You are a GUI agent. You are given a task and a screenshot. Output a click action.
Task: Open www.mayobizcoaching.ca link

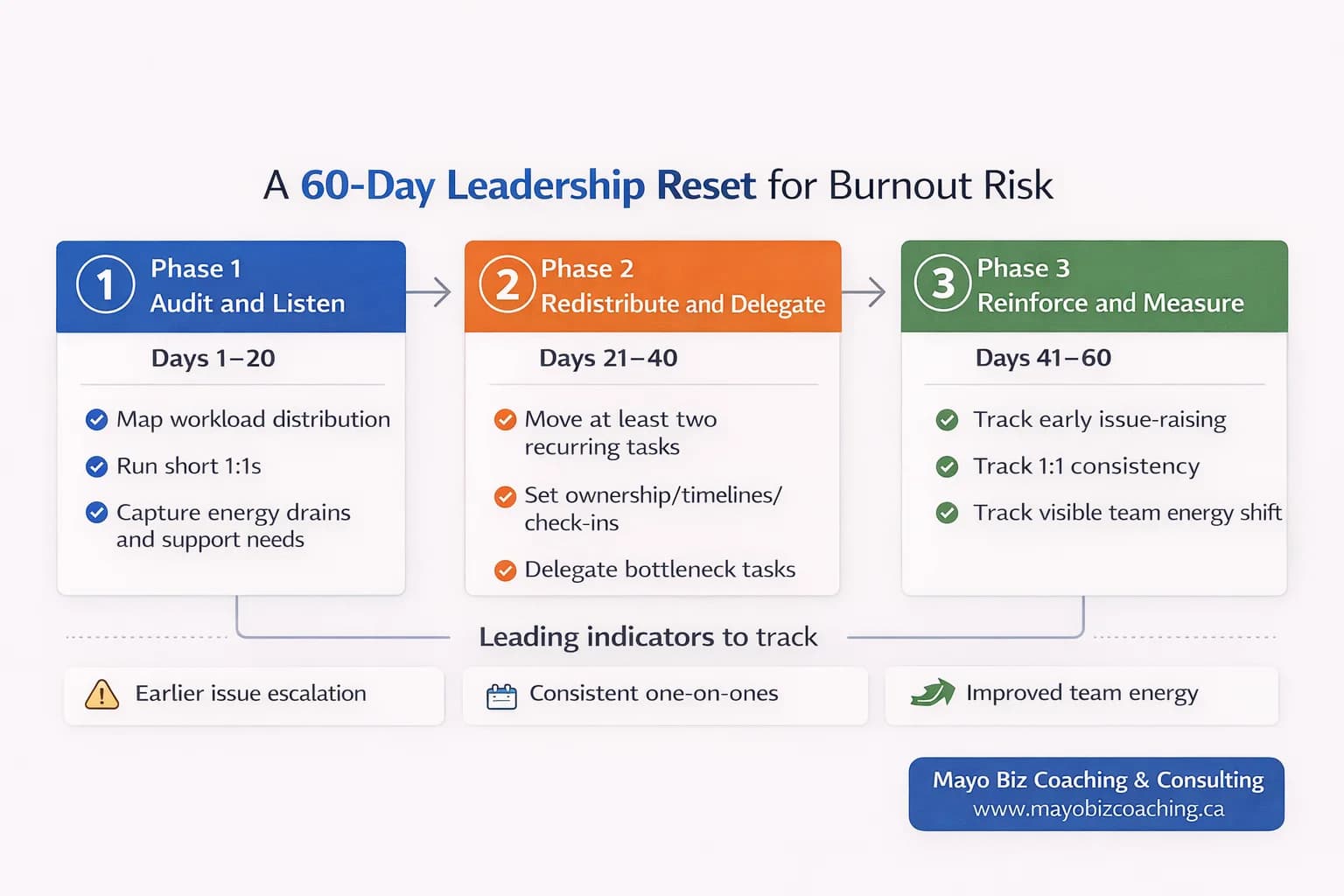tap(1096, 809)
